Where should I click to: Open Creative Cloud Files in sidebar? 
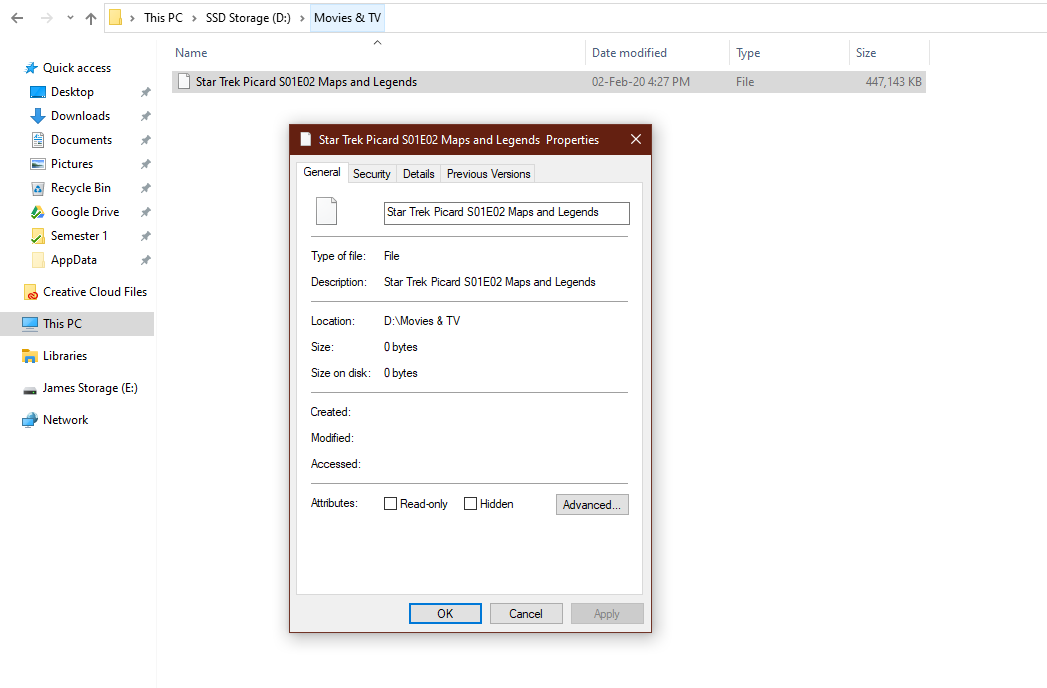[x=95, y=292]
